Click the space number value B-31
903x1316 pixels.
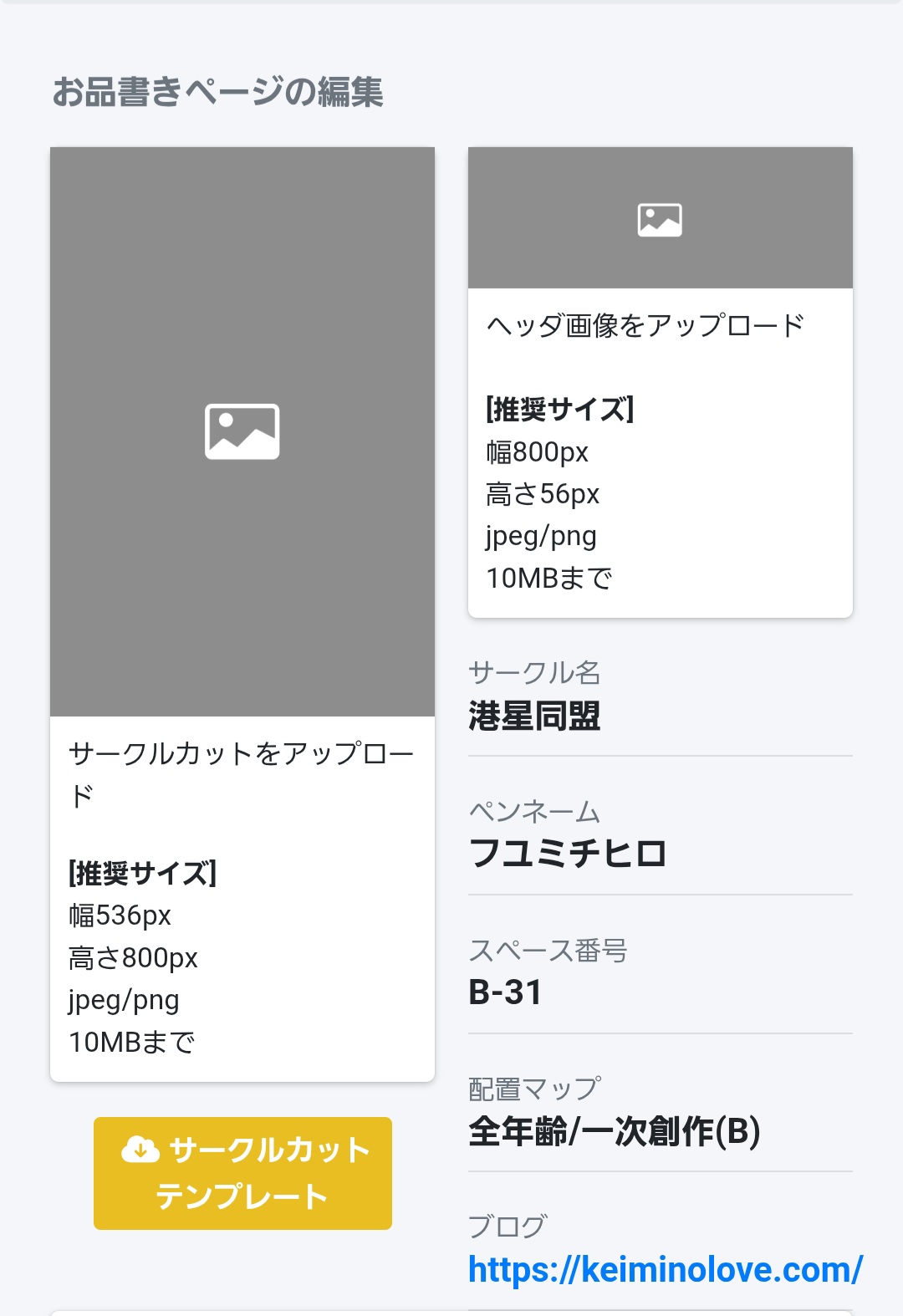[x=505, y=992]
